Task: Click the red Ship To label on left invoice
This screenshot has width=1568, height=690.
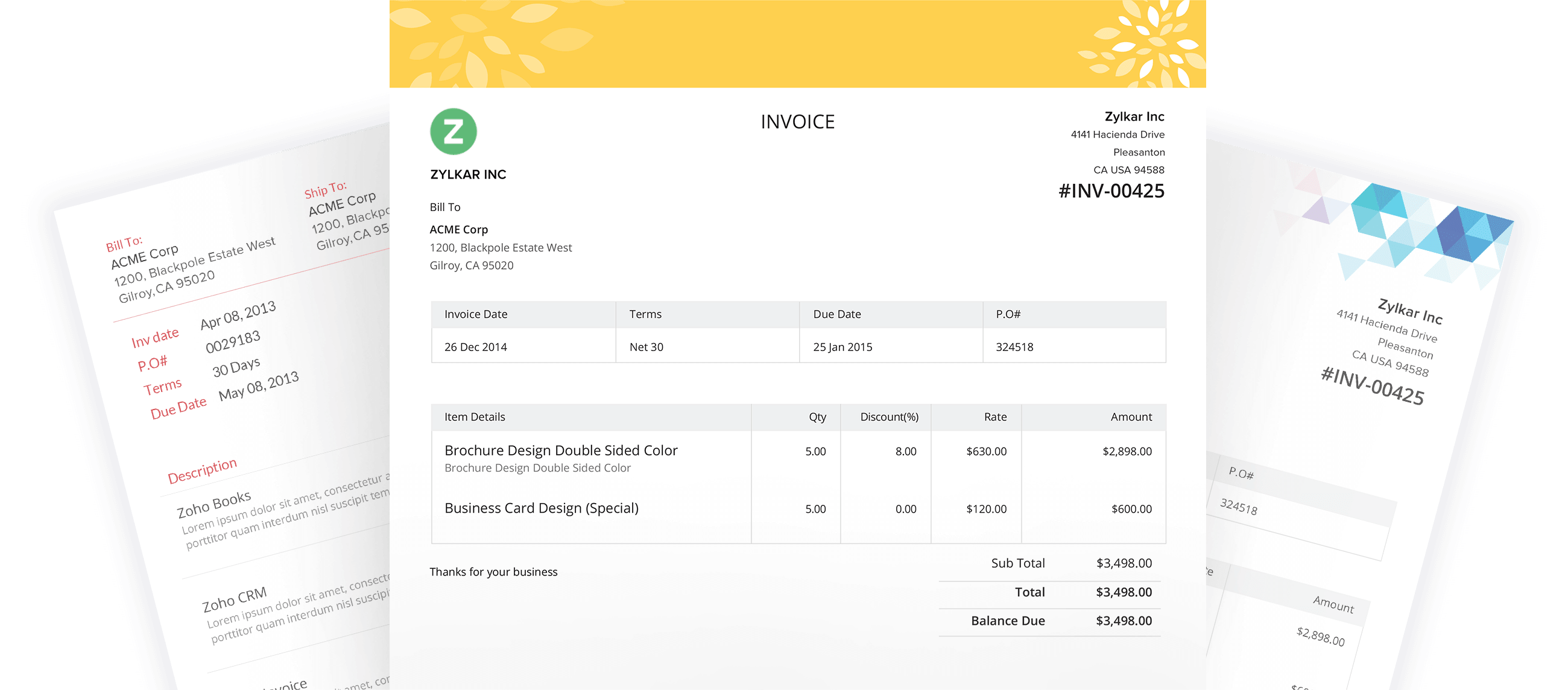Action: 326,192
